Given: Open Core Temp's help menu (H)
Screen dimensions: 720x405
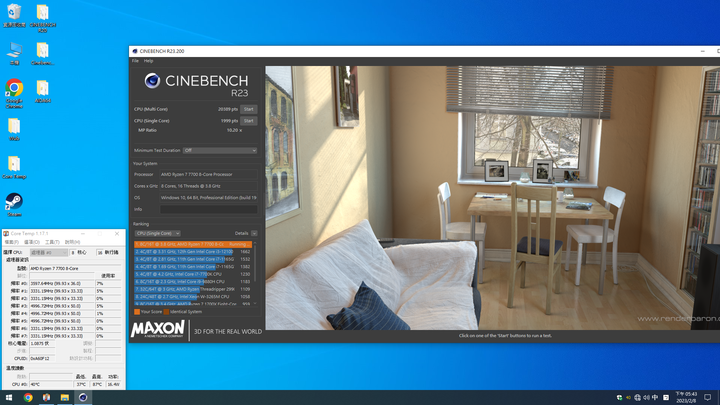Looking at the screenshot, I should (x=72, y=242).
